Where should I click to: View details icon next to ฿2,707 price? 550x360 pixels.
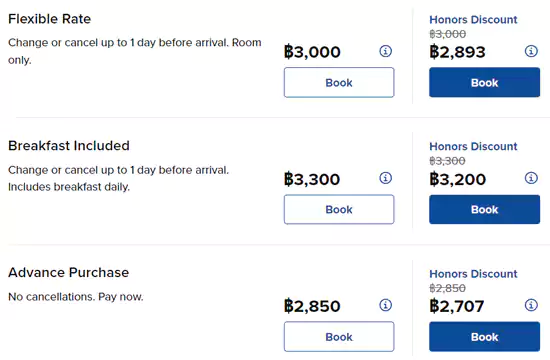click(531, 305)
